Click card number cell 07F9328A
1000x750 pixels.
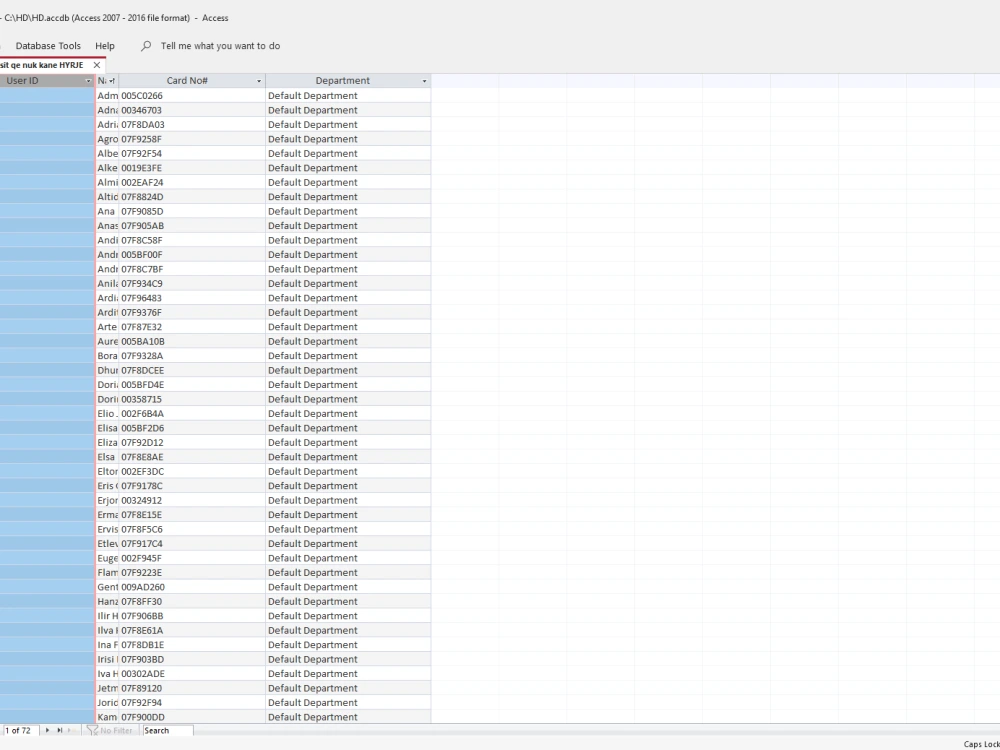coord(192,356)
